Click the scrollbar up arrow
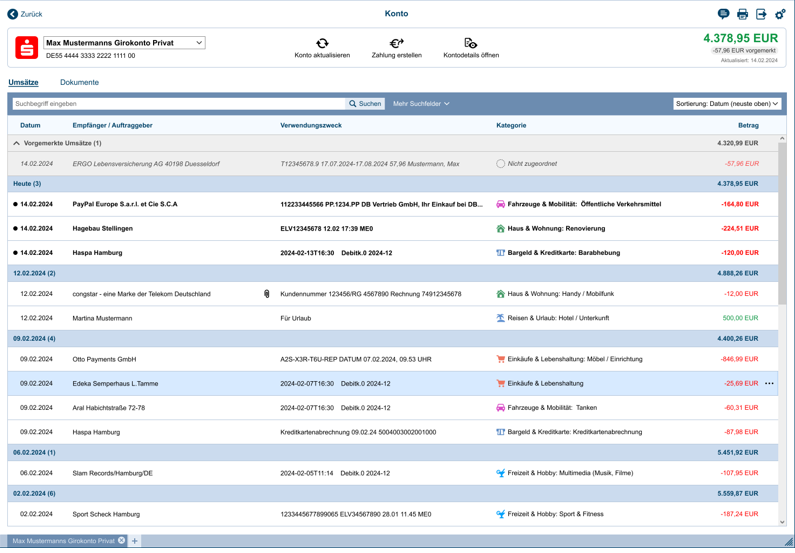795x553 pixels. point(782,139)
